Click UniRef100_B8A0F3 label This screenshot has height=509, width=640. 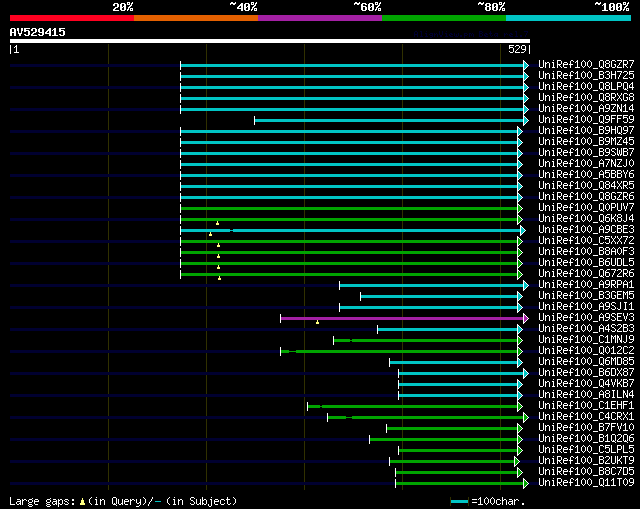click(x=586, y=252)
